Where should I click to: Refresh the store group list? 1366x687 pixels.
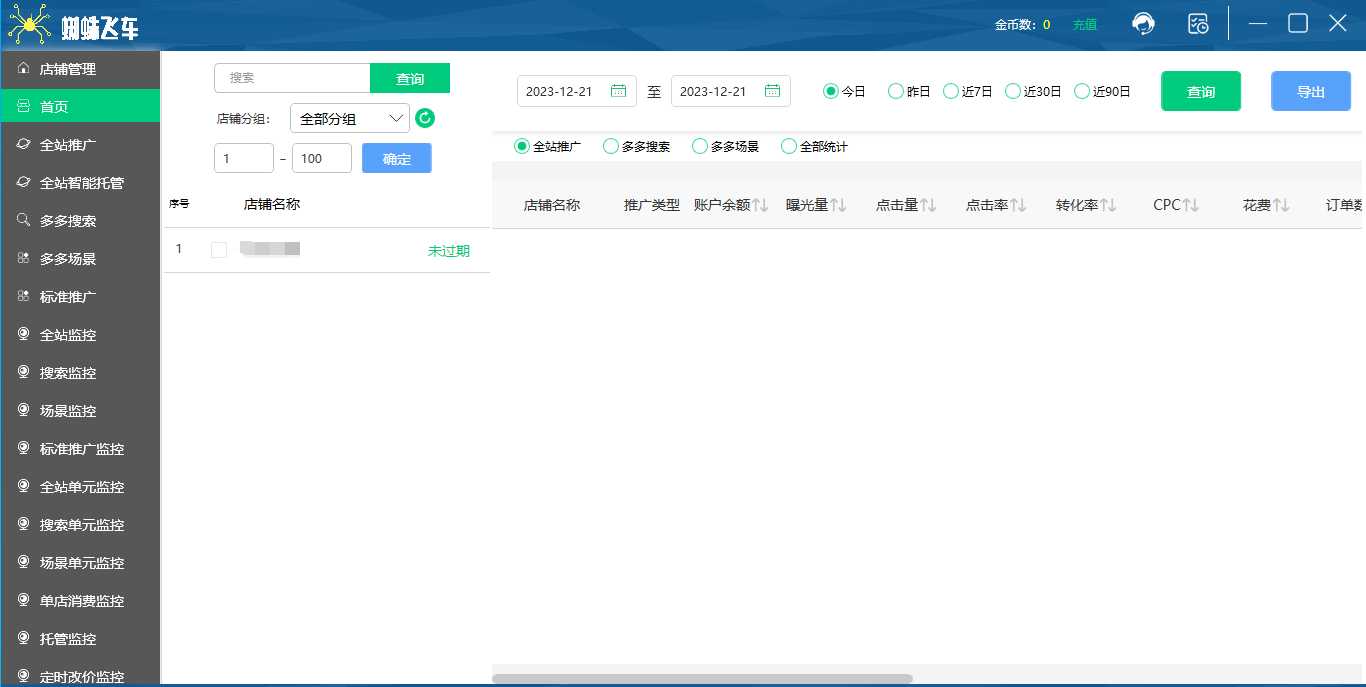tap(425, 118)
